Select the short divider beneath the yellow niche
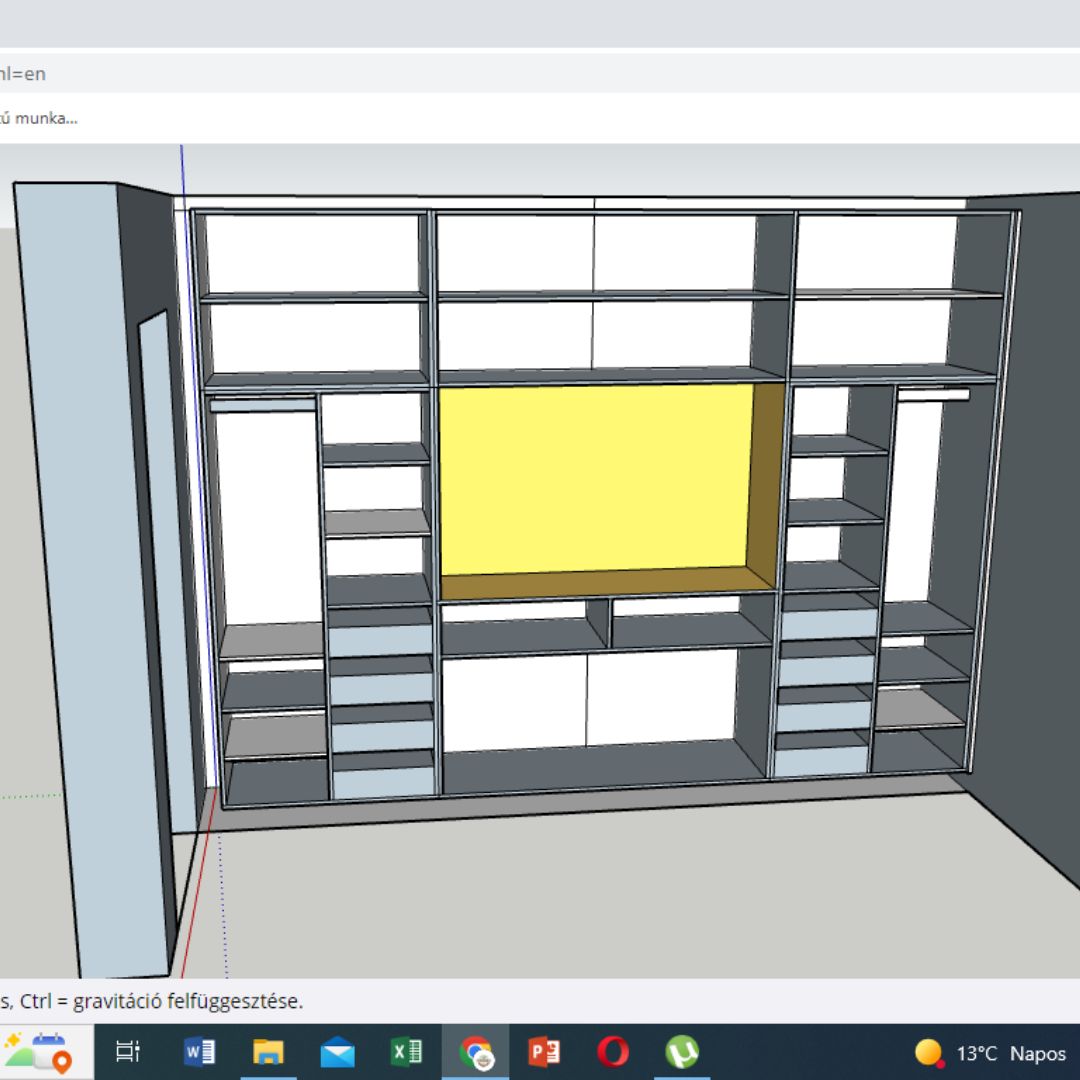This screenshot has width=1080, height=1080. pos(599,623)
